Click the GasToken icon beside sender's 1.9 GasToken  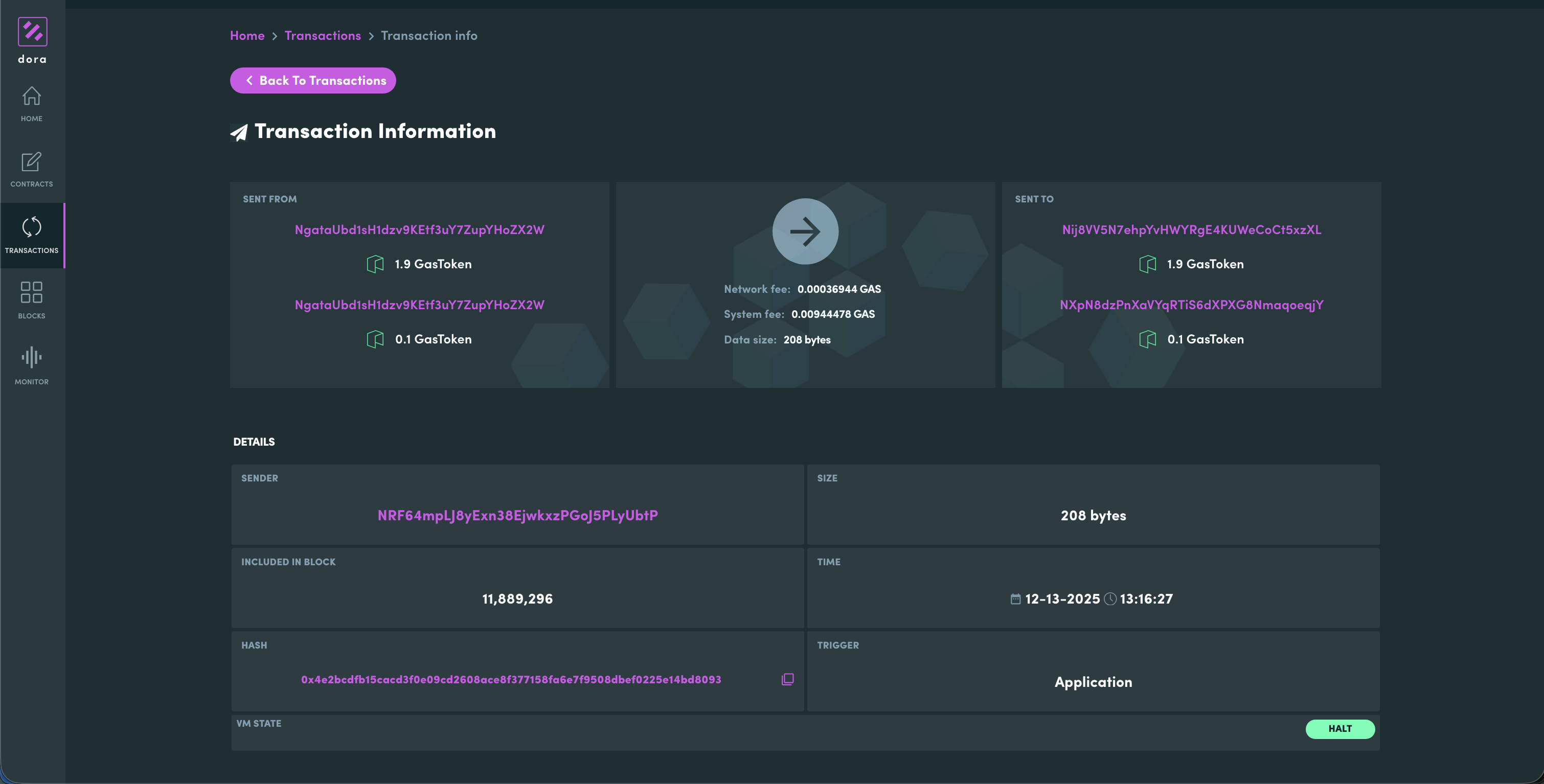pos(375,264)
